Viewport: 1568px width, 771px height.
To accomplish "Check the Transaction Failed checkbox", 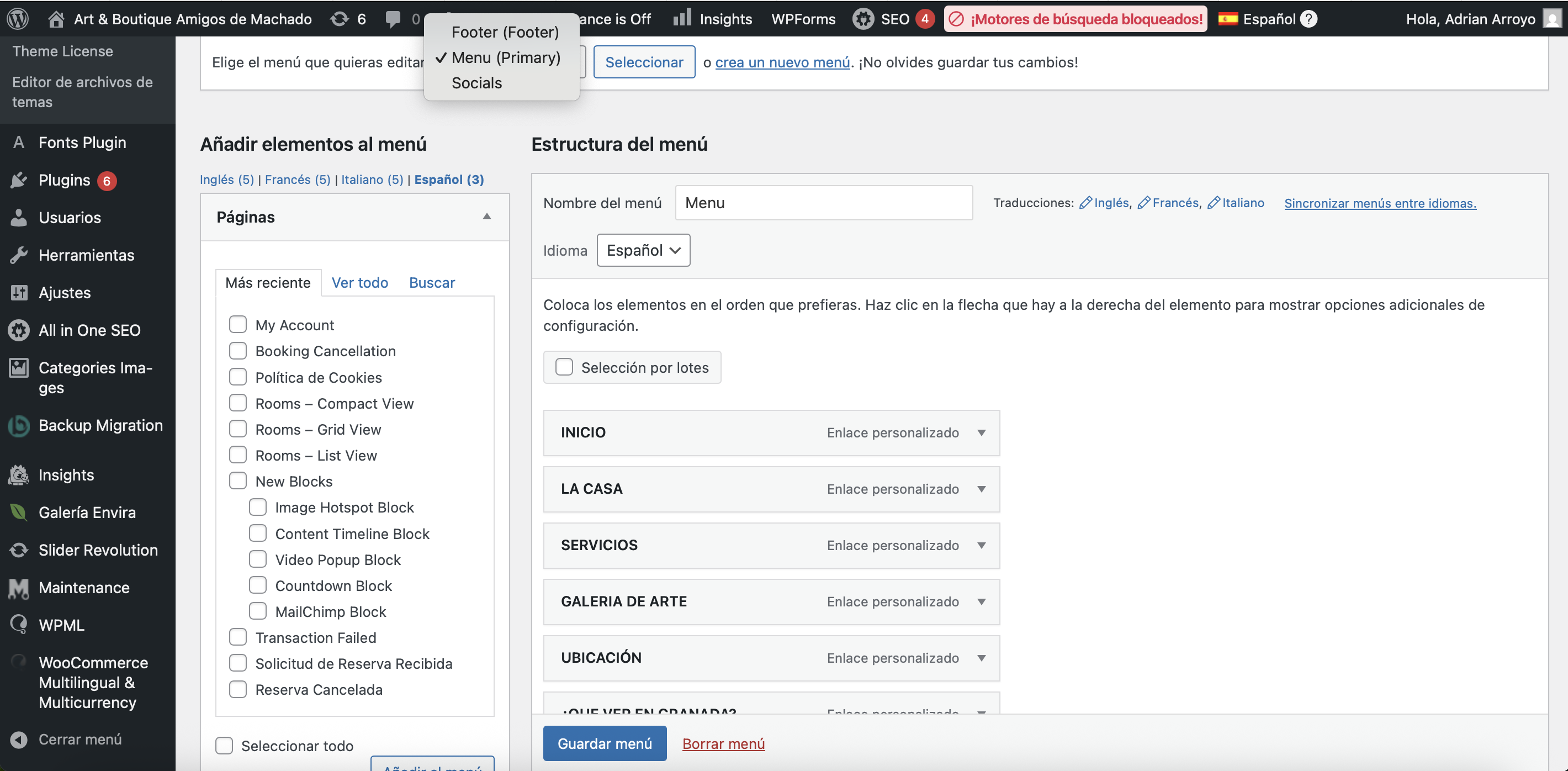I will [238, 638].
